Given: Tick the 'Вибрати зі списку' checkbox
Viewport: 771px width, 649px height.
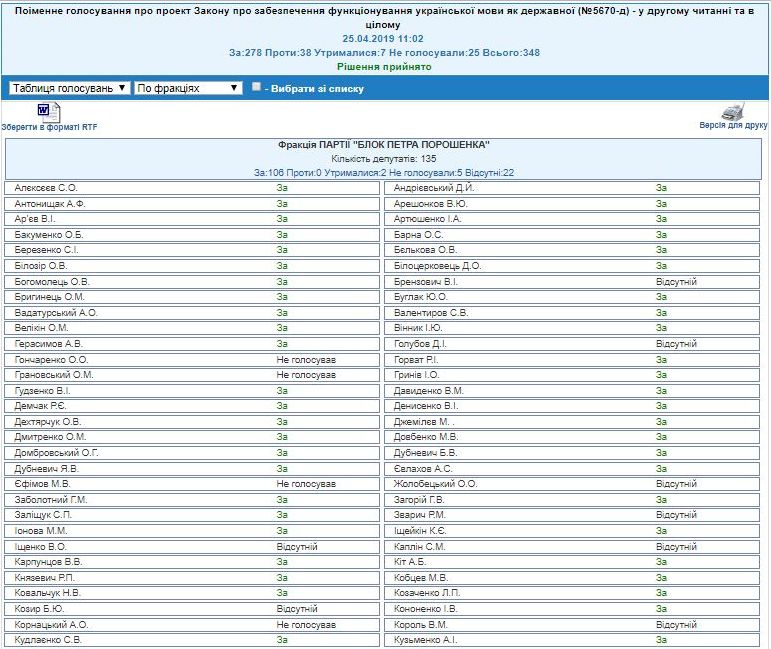Looking at the screenshot, I should 256,87.
